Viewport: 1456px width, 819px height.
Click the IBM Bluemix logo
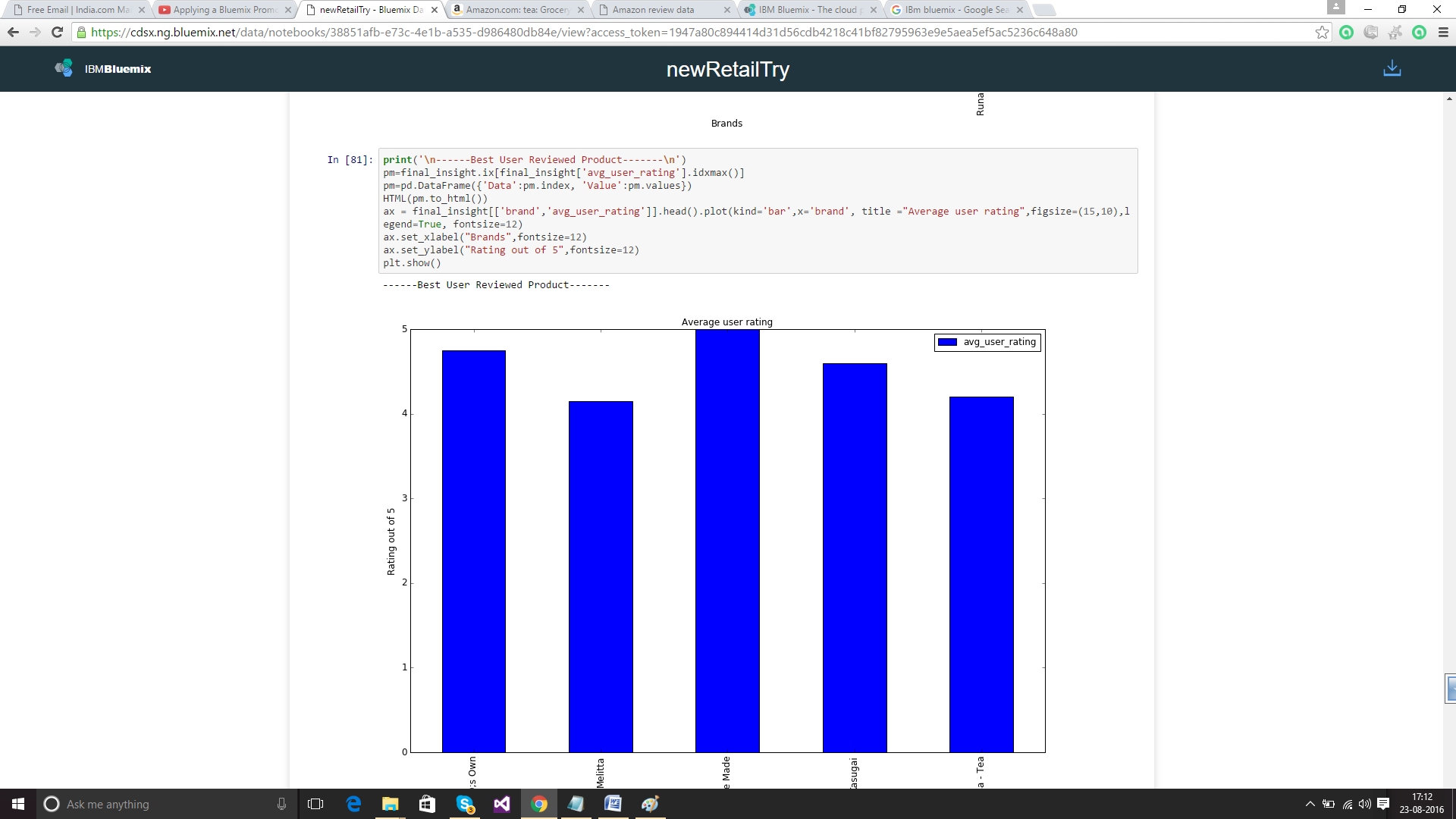(x=103, y=69)
